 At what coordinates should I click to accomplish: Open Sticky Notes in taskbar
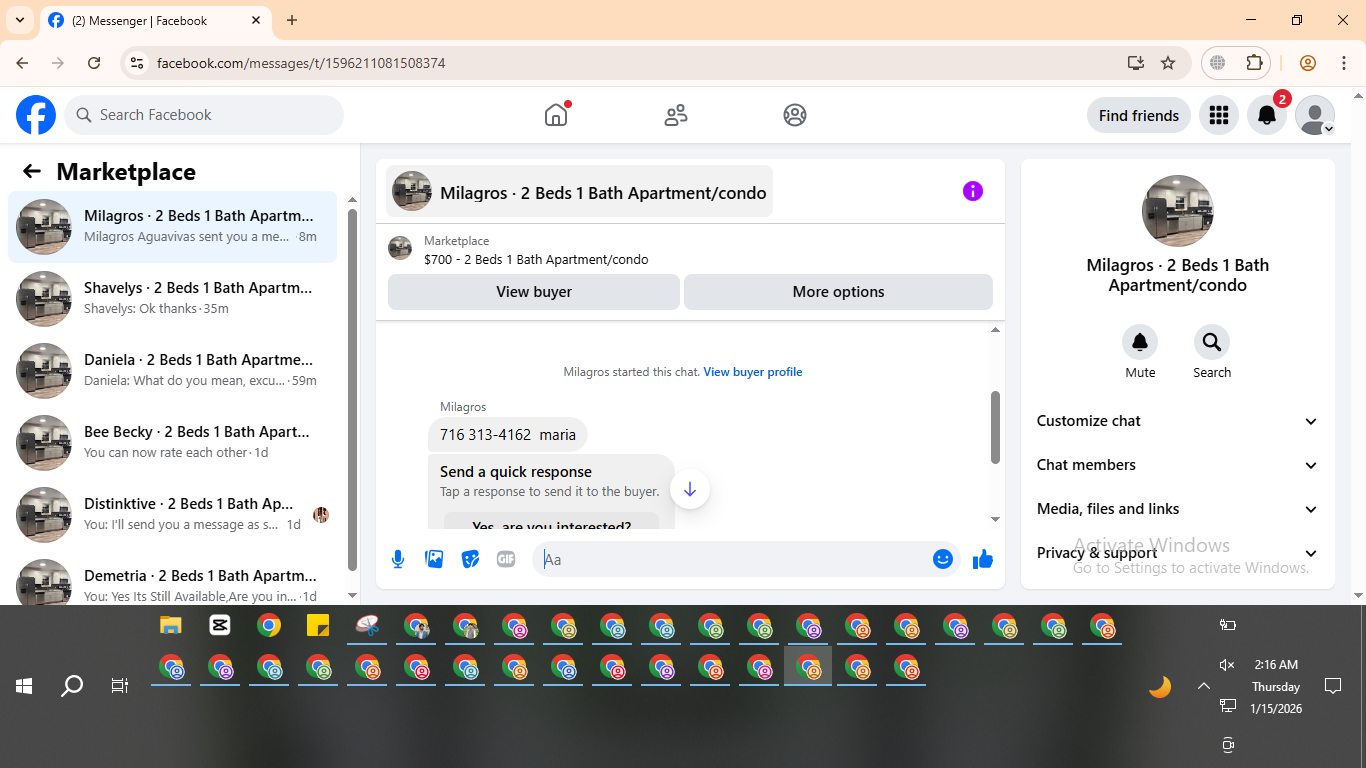tap(318, 626)
